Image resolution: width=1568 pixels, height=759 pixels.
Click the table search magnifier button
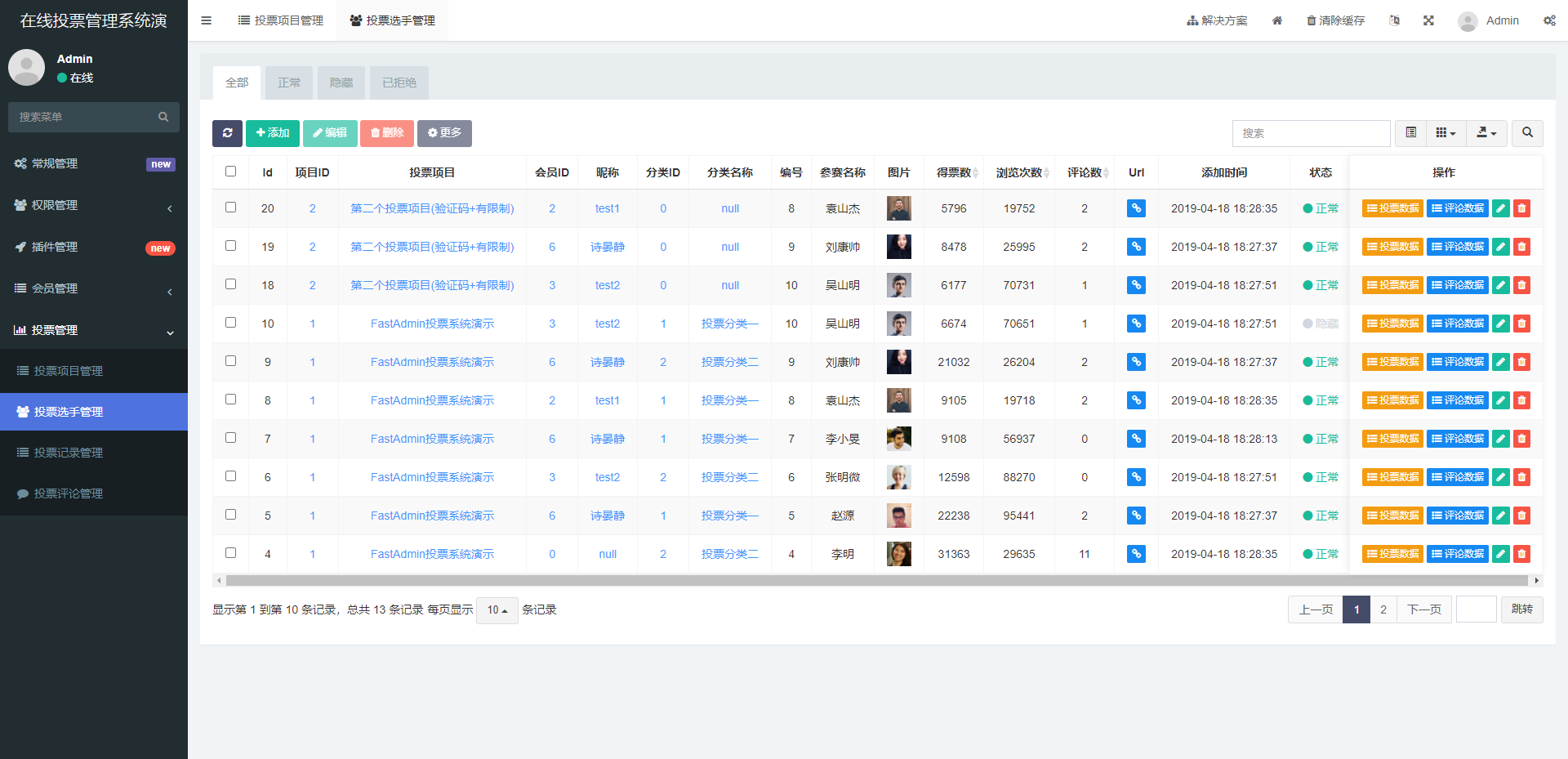(1527, 133)
